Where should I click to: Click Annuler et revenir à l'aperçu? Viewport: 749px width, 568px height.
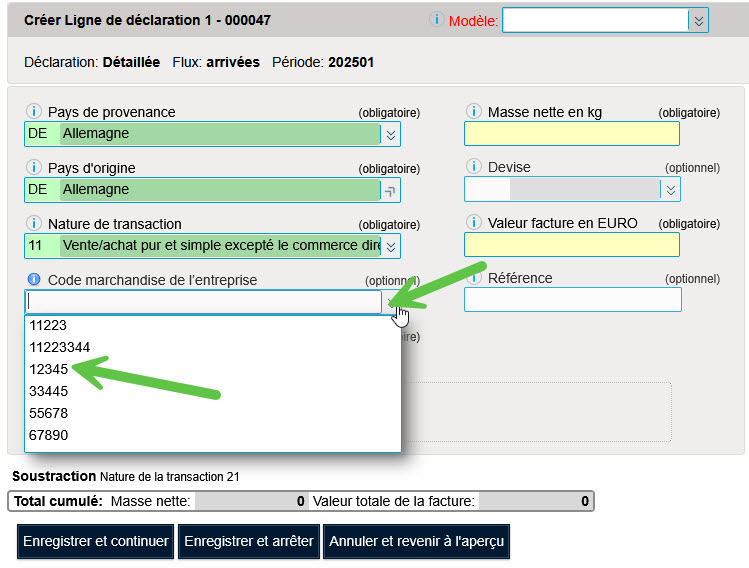point(417,541)
